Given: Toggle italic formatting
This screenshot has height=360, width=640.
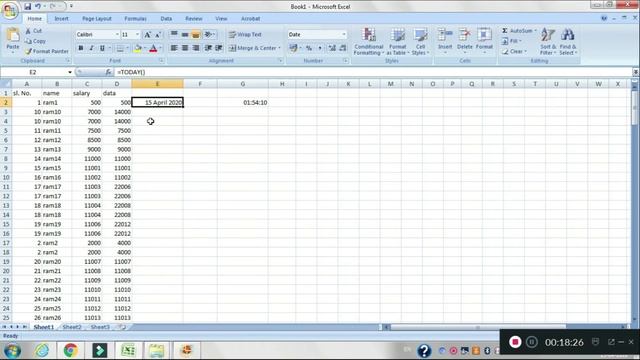Looking at the screenshot, I should (x=91, y=48).
